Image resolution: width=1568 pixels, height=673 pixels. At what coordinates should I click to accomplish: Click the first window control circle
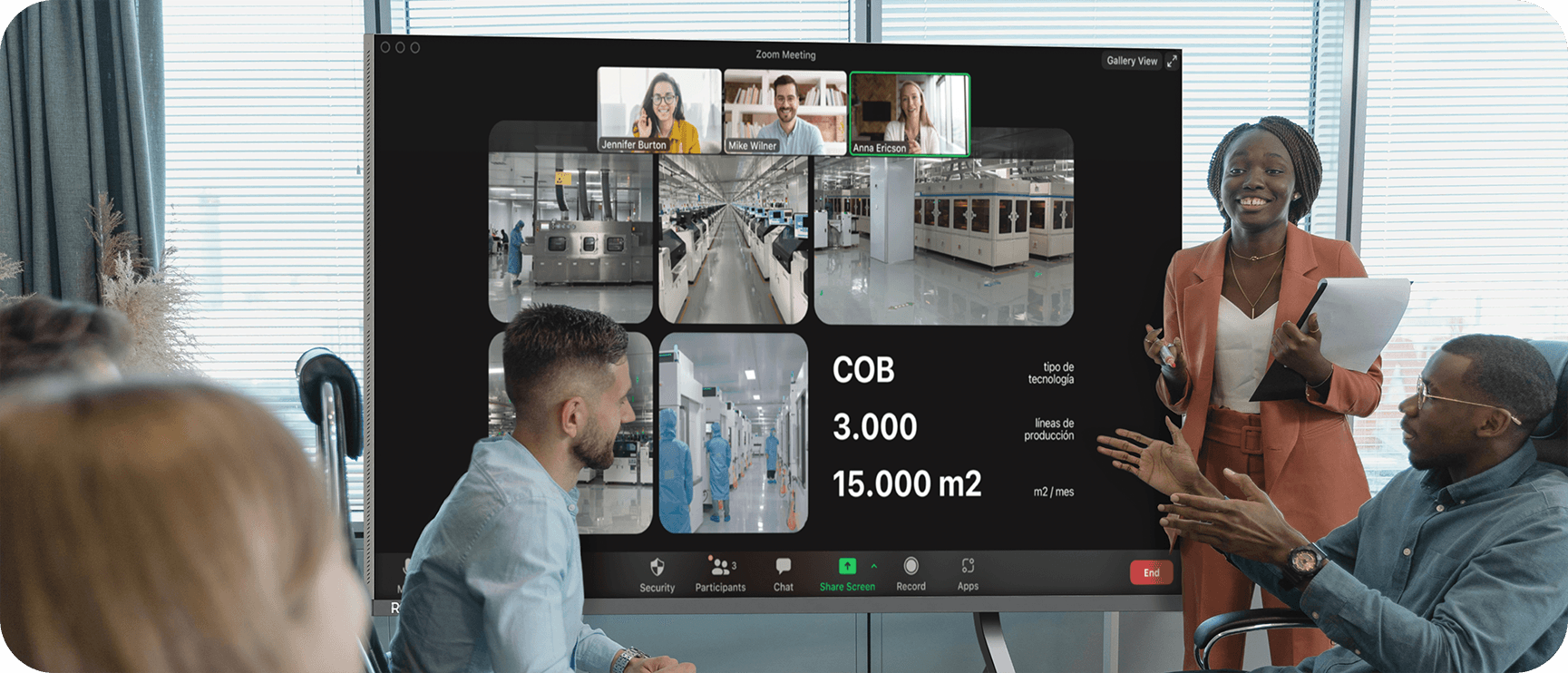click(x=385, y=47)
